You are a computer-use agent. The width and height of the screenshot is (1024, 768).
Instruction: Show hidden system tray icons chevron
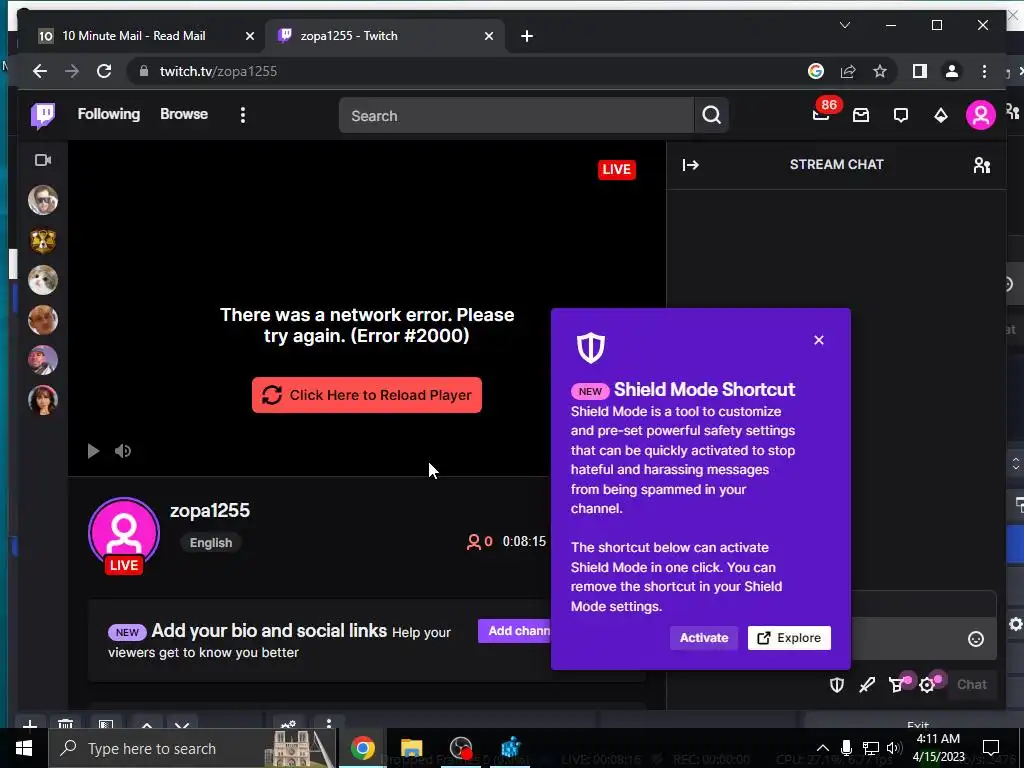[823, 748]
